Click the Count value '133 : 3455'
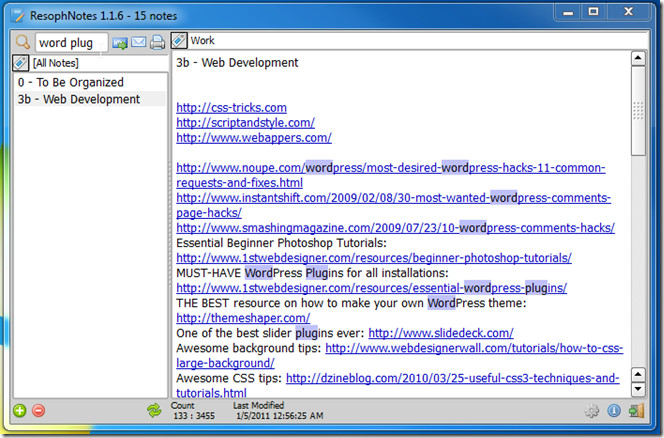Screen dimensions: 664x438 (x=194, y=416)
